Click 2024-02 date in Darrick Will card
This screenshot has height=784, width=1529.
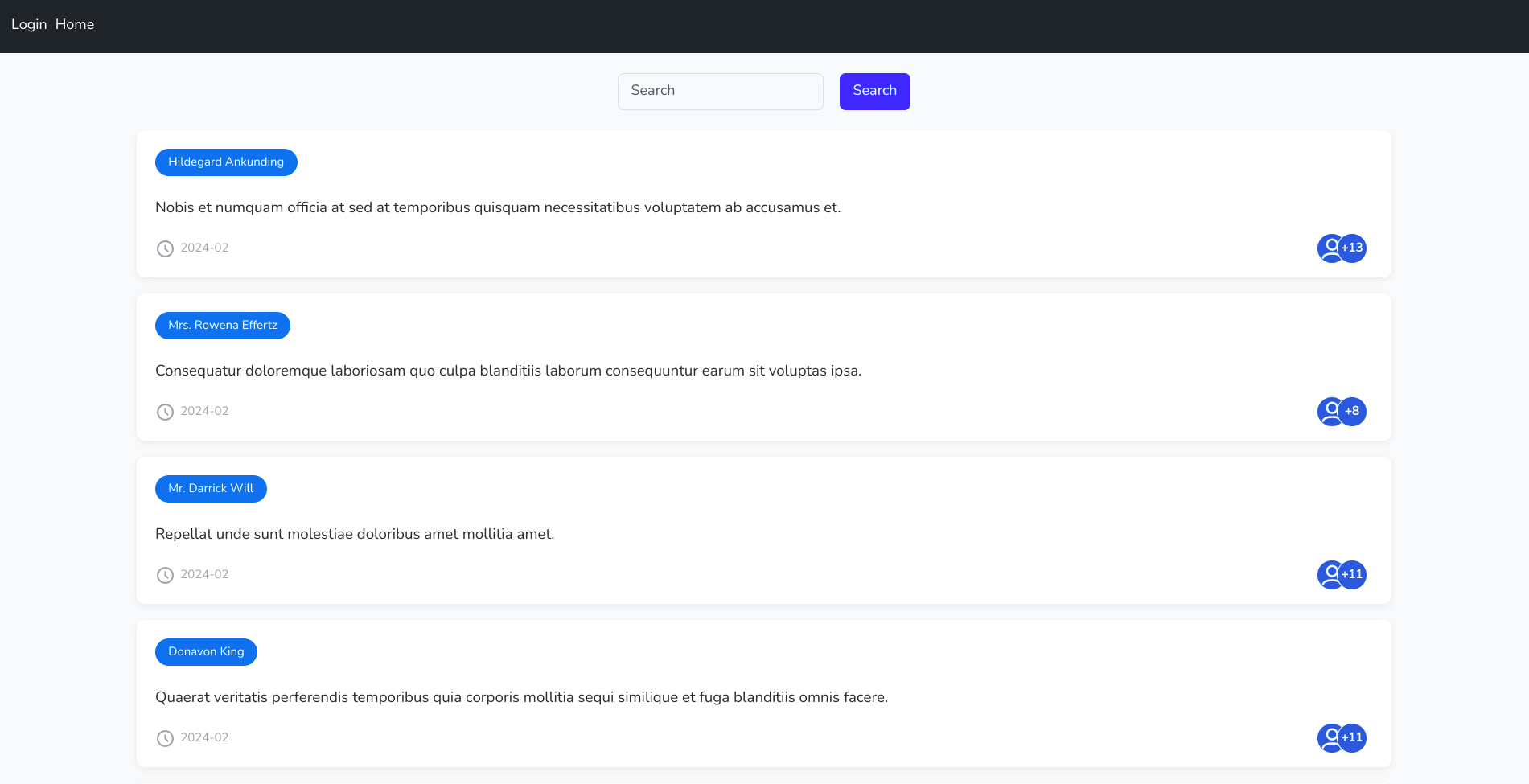pos(204,574)
